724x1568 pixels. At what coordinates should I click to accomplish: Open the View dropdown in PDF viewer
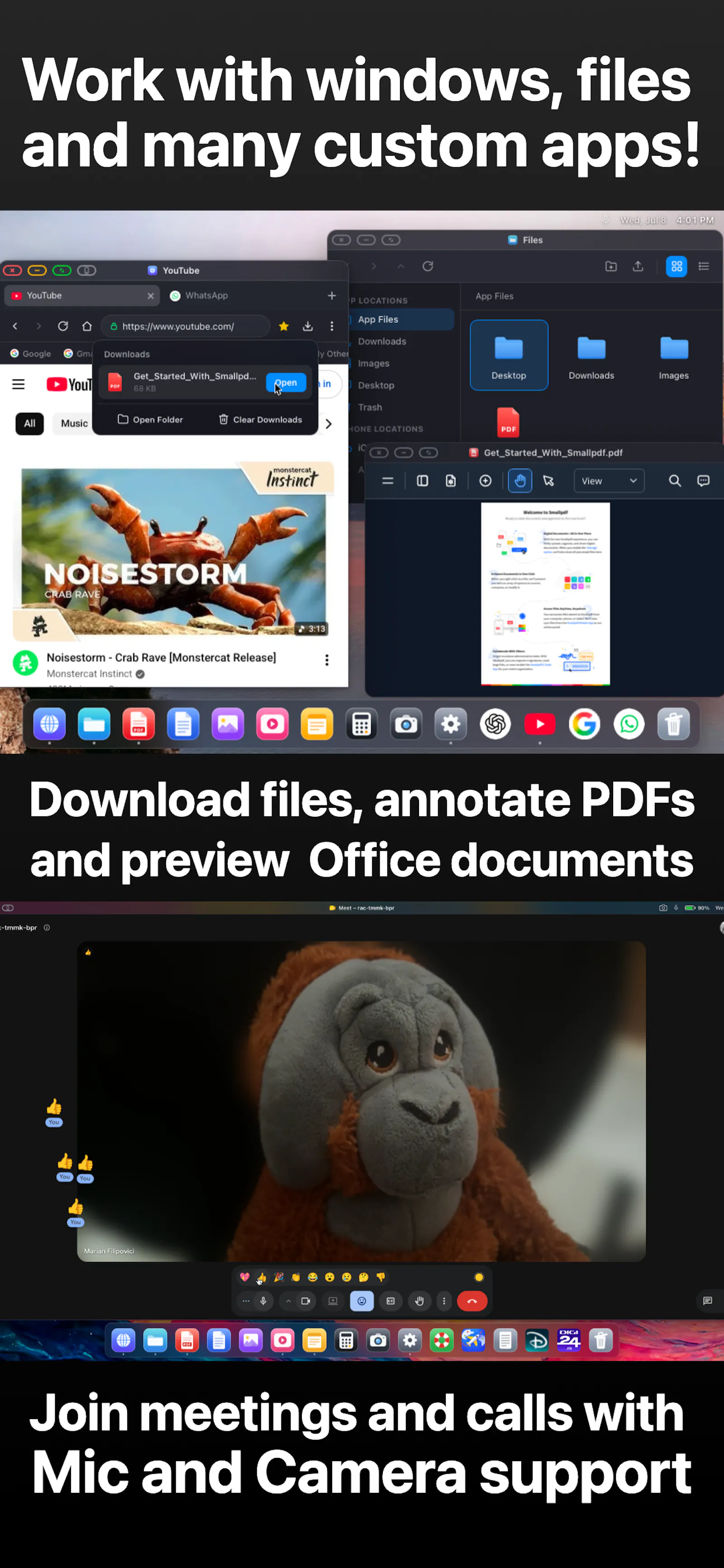coord(609,481)
